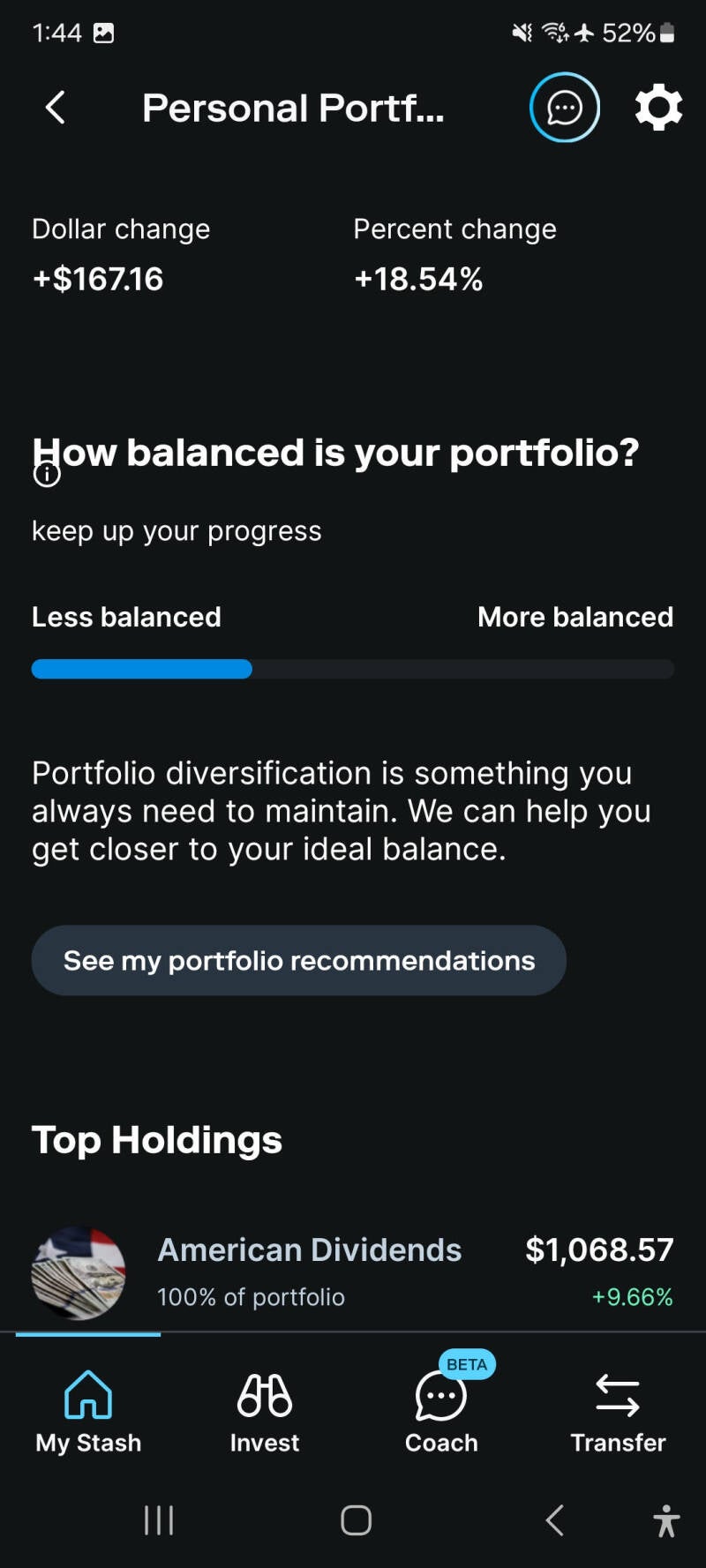Open the American Dividends holding thumbnail
Image resolution: width=706 pixels, height=1568 pixels.
79,1272
